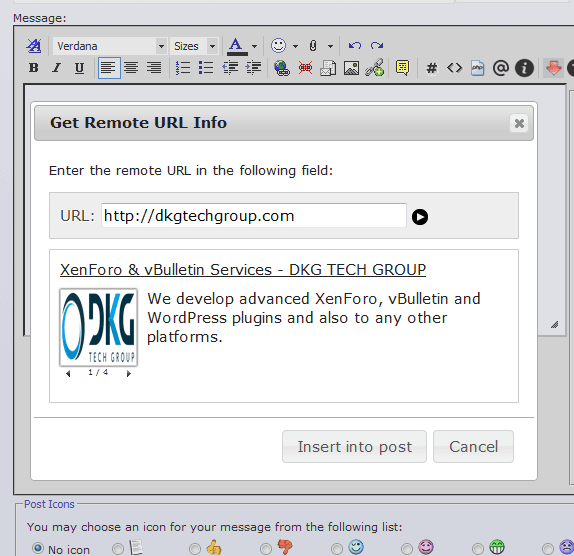Select the winking smiley post icon radio
Image resolution: width=574 pixels, height=556 pixels.
(x=337, y=549)
